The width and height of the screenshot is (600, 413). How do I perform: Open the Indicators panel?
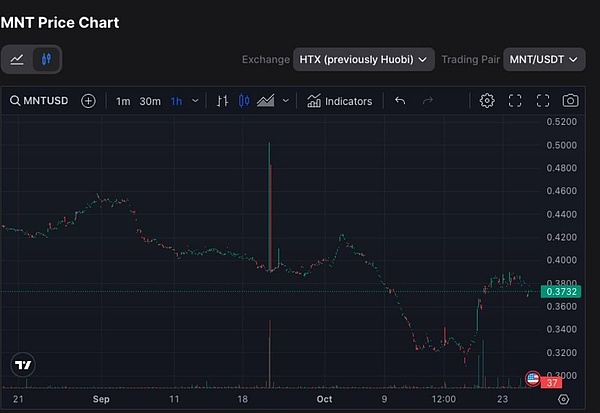[339, 101]
